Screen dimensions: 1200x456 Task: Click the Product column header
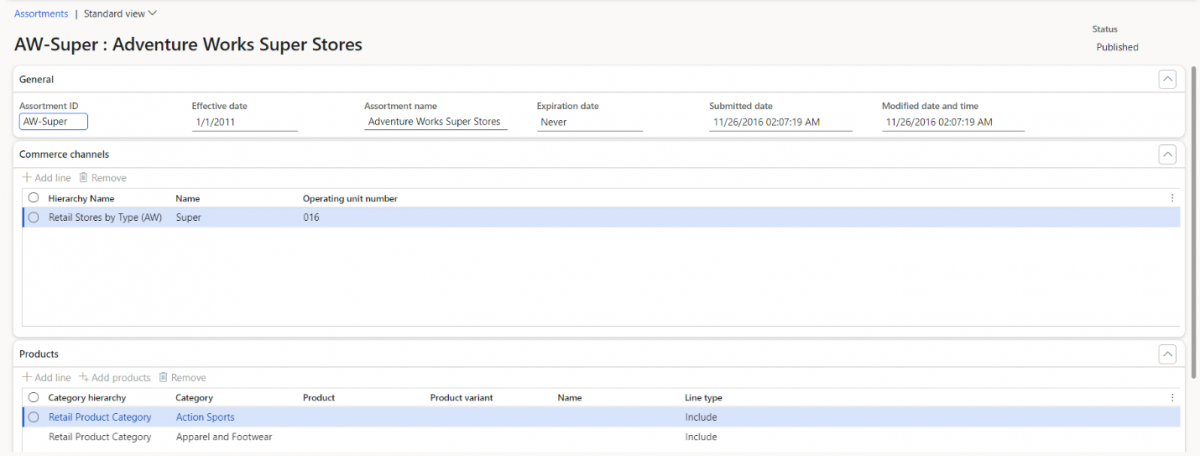point(319,397)
